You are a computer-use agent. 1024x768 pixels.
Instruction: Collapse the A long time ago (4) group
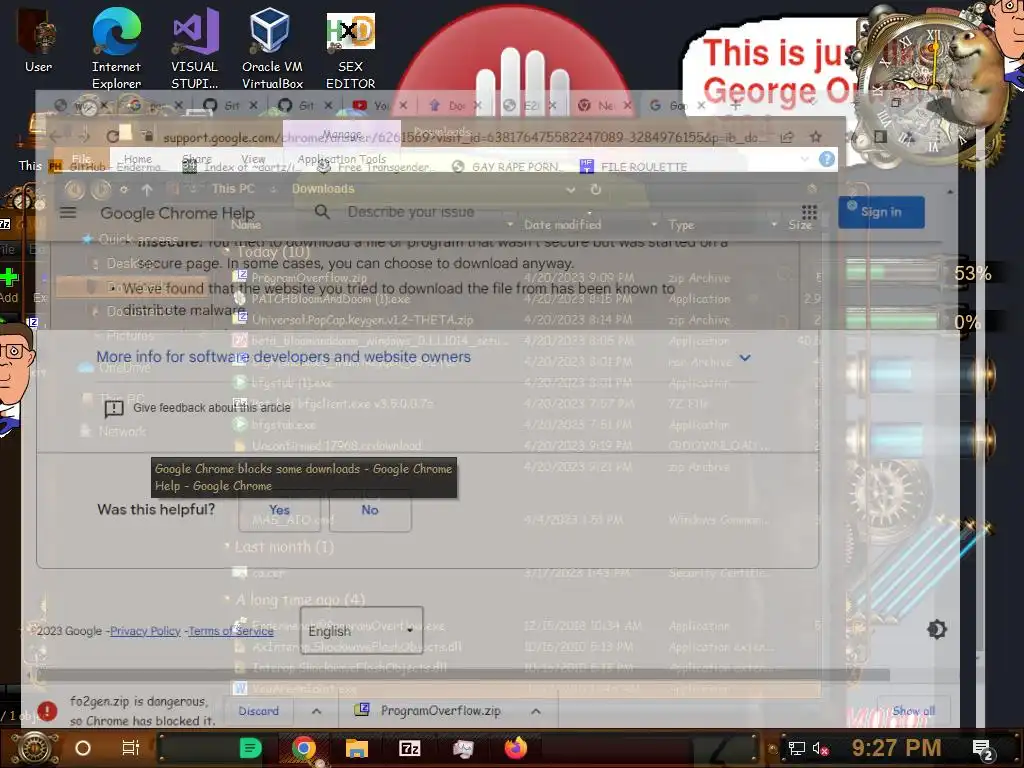click(x=227, y=599)
